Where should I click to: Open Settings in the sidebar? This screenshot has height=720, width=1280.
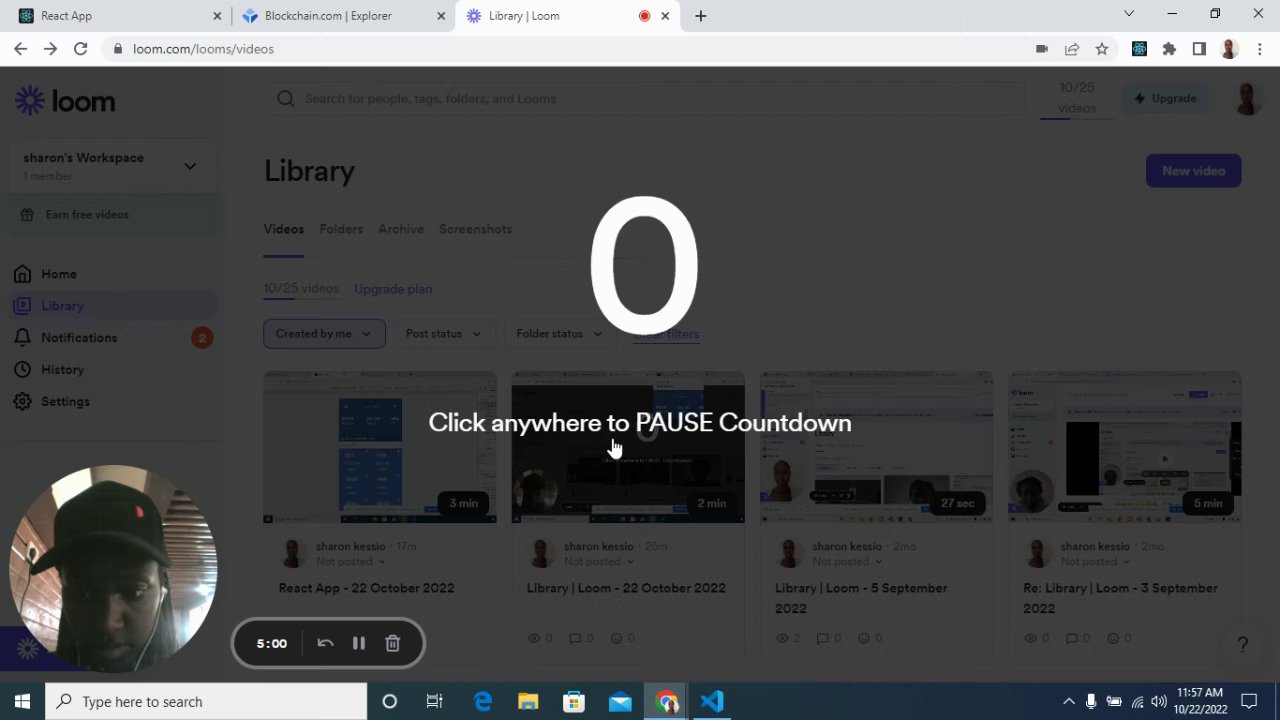(65, 402)
